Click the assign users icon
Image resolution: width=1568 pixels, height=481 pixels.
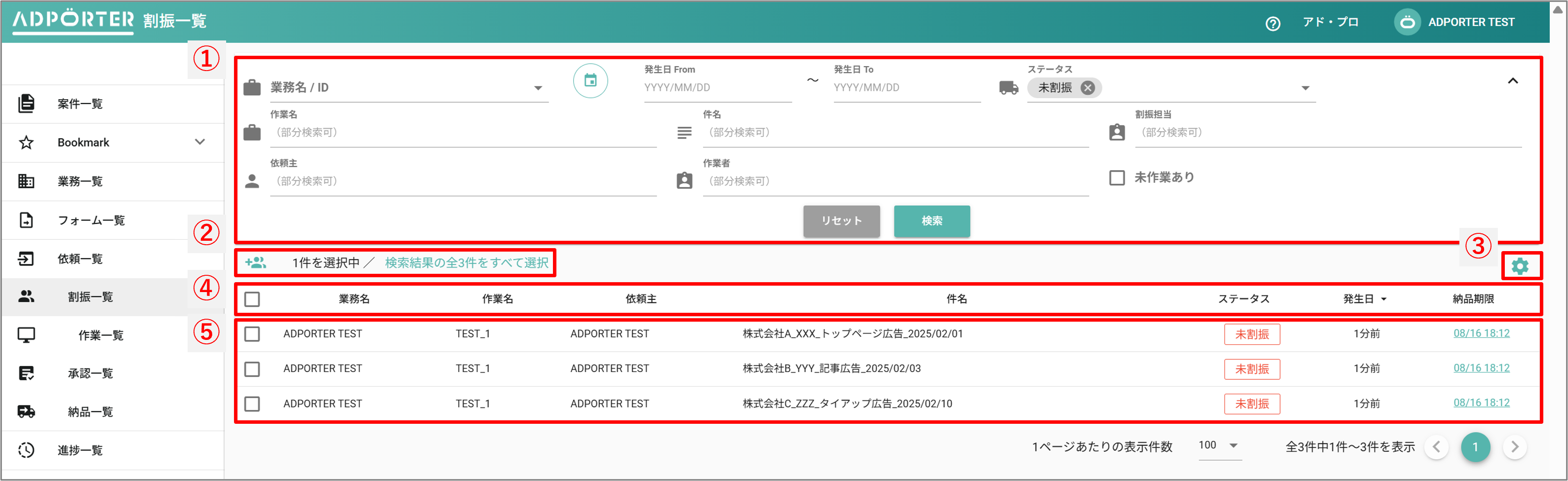(256, 262)
